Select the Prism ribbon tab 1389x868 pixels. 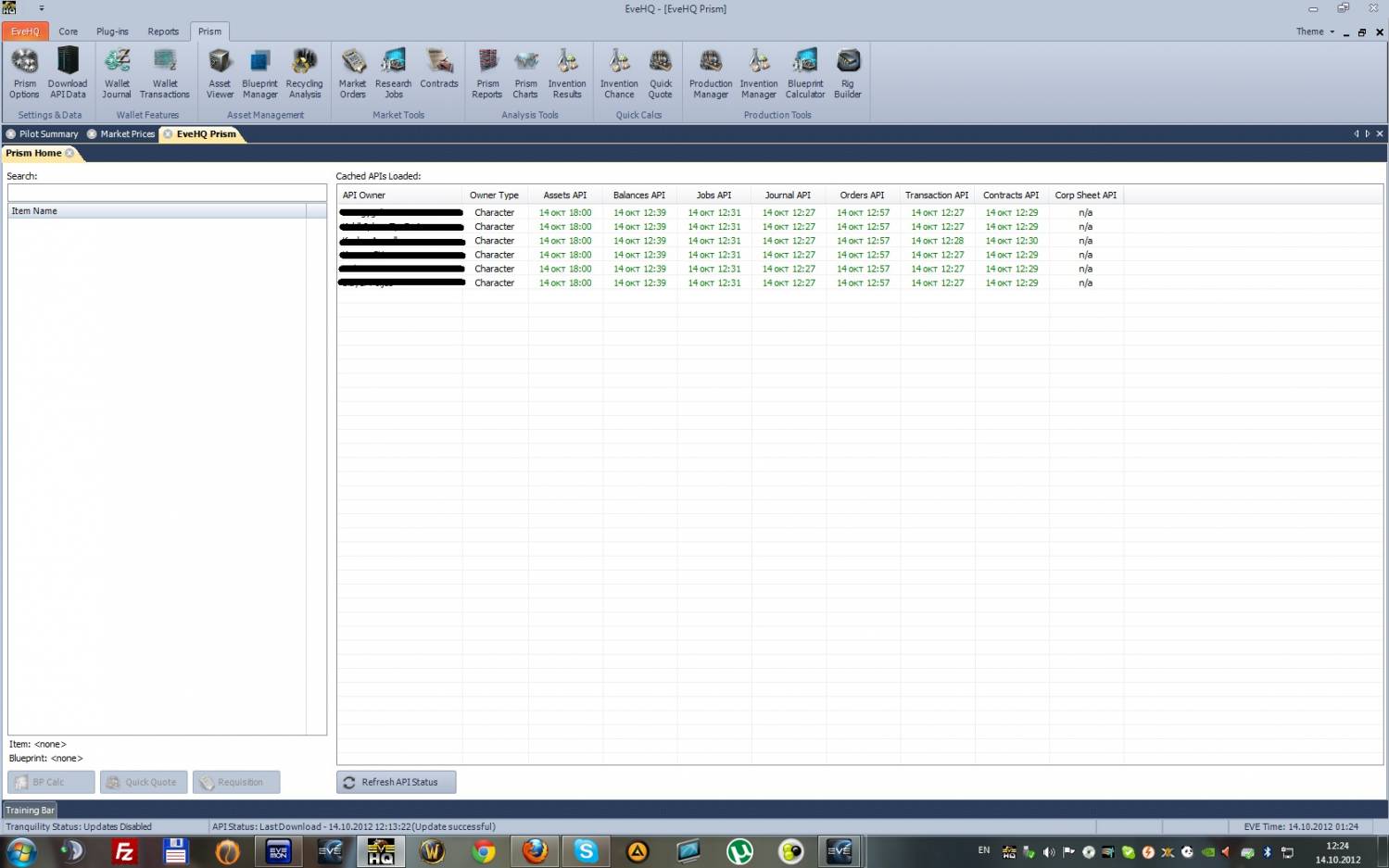209,31
